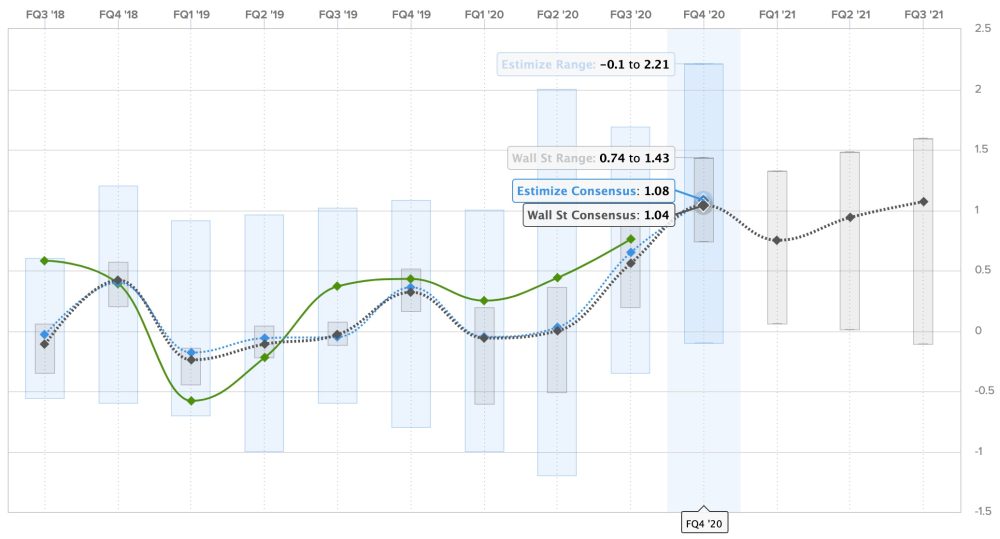The height and width of the screenshot is (539, 1000).
Task: Click the FQ3 '18 quarter label at top
Action: point(44,15)
